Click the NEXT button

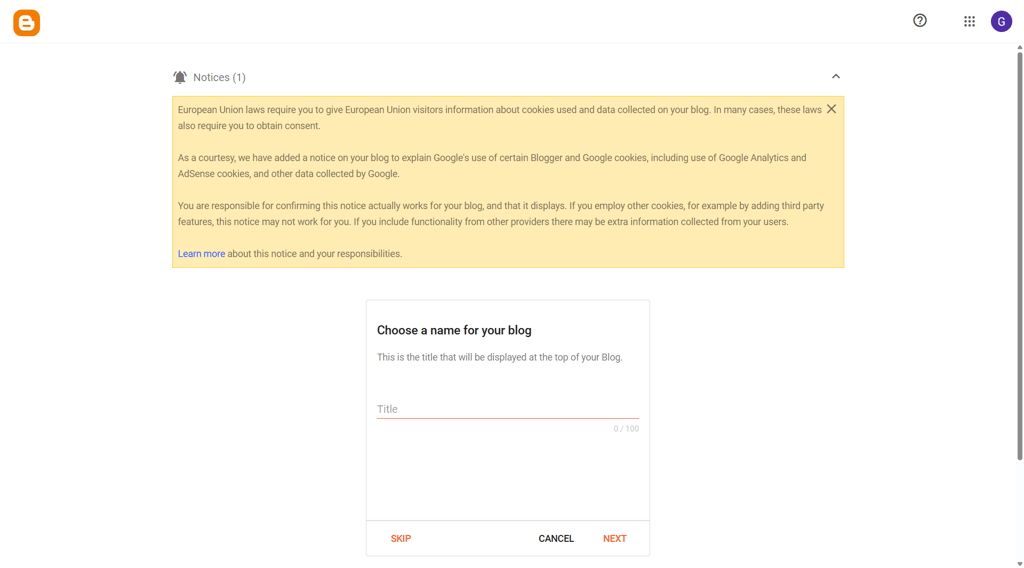point(615,539)
